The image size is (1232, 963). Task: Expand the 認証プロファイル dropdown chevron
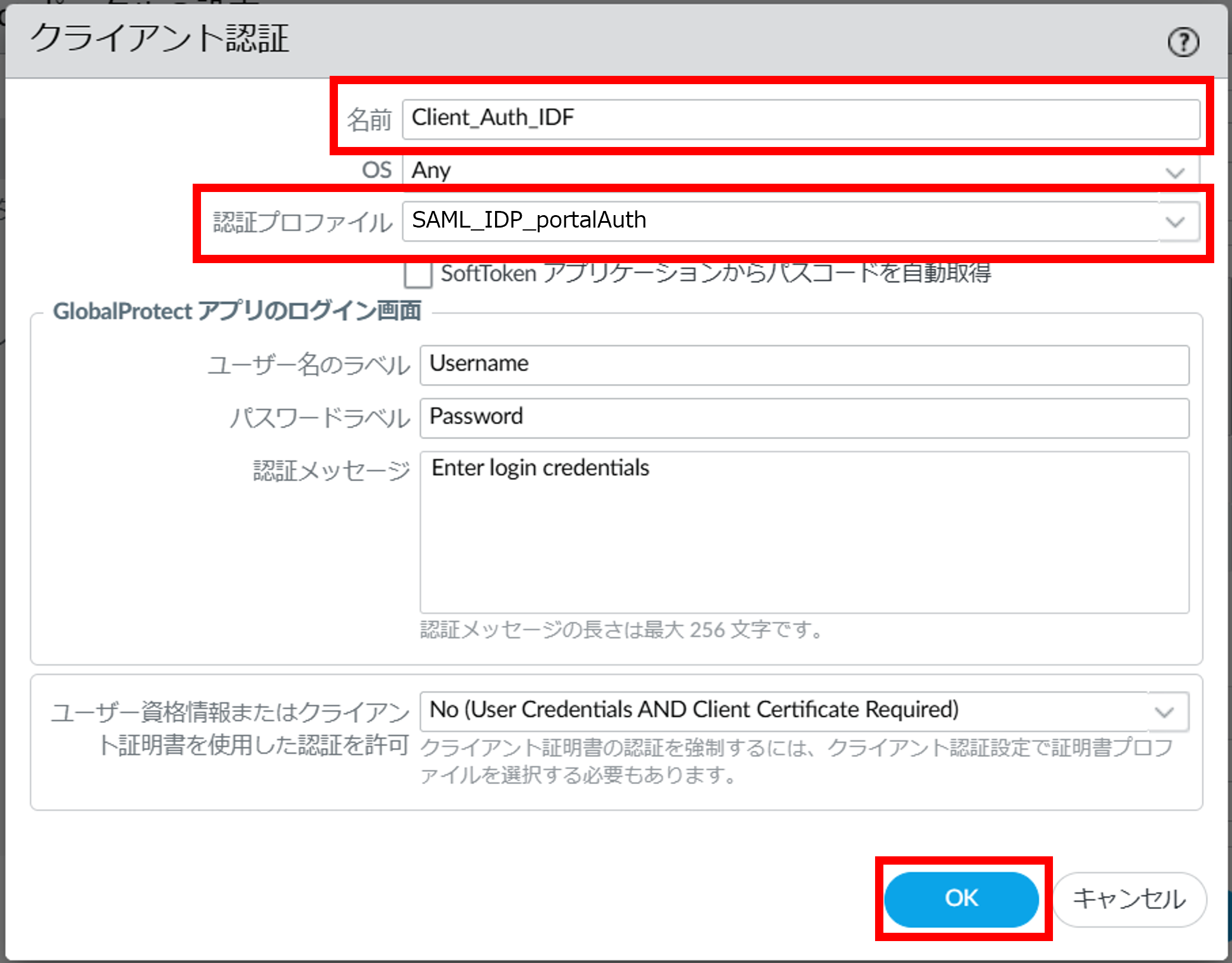point(1174,222)
